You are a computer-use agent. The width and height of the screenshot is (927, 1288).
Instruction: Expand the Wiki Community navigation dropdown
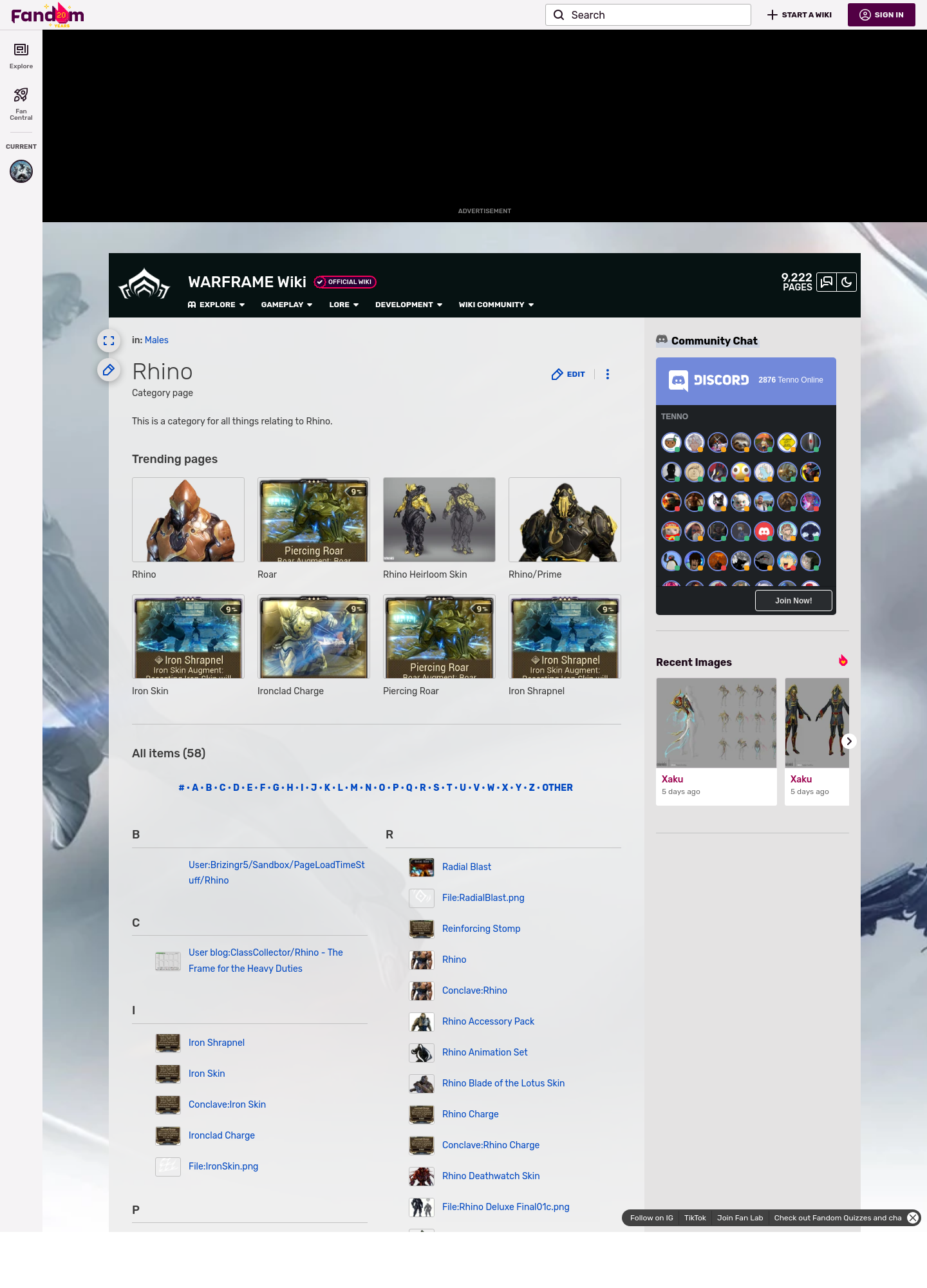[496, 305]
